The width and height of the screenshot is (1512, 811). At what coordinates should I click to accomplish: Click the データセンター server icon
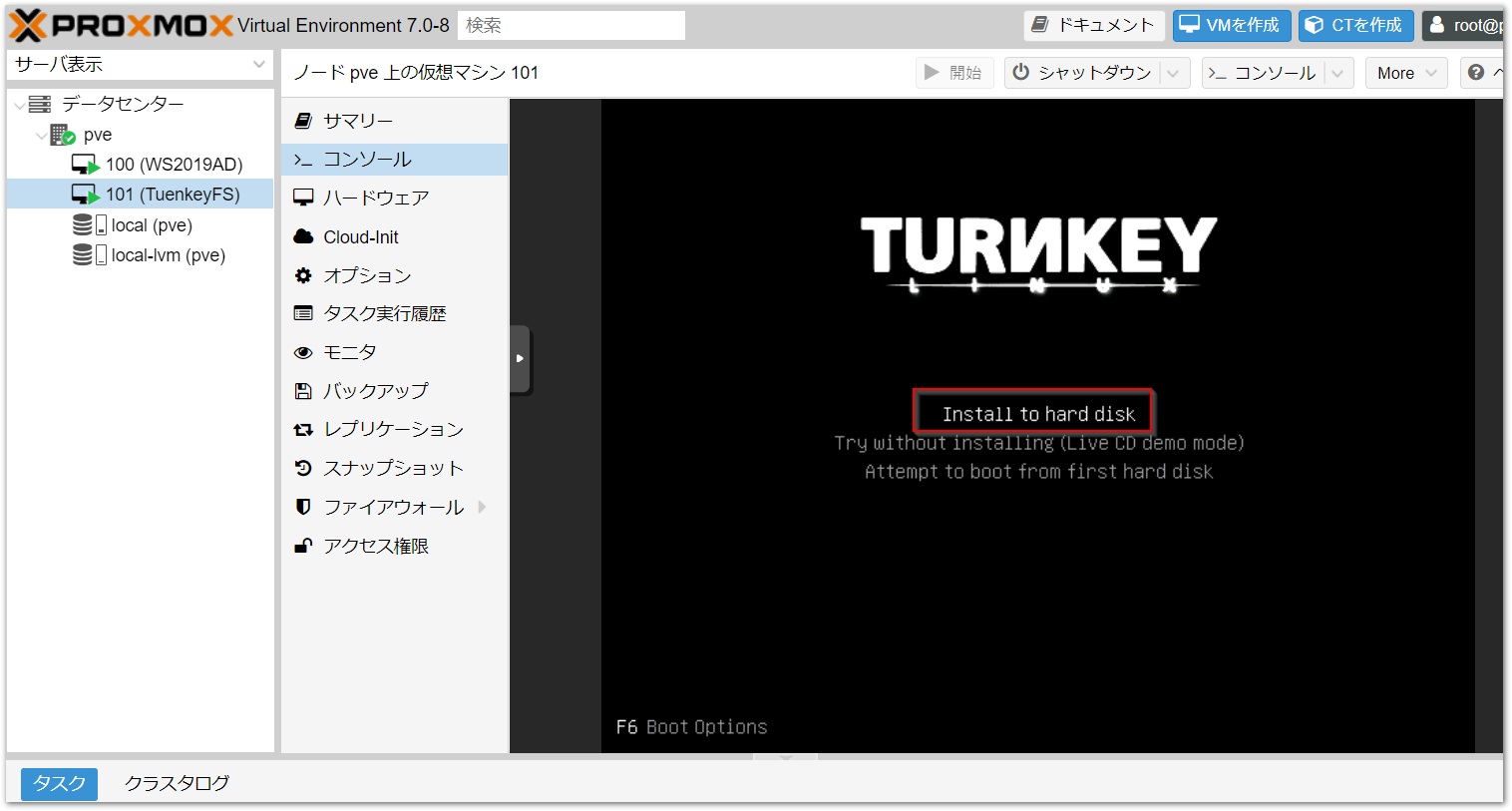pyautogui.click(x=40, y=104)
